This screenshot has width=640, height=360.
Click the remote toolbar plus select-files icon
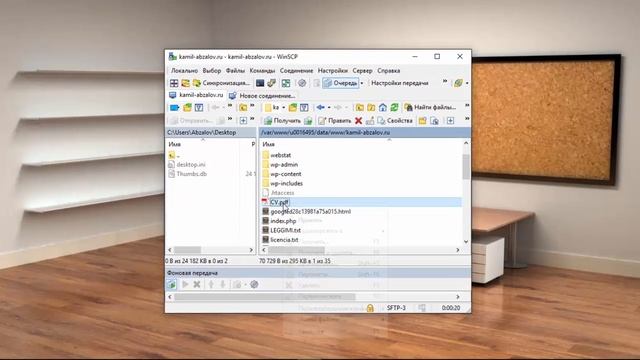[450, 120]
